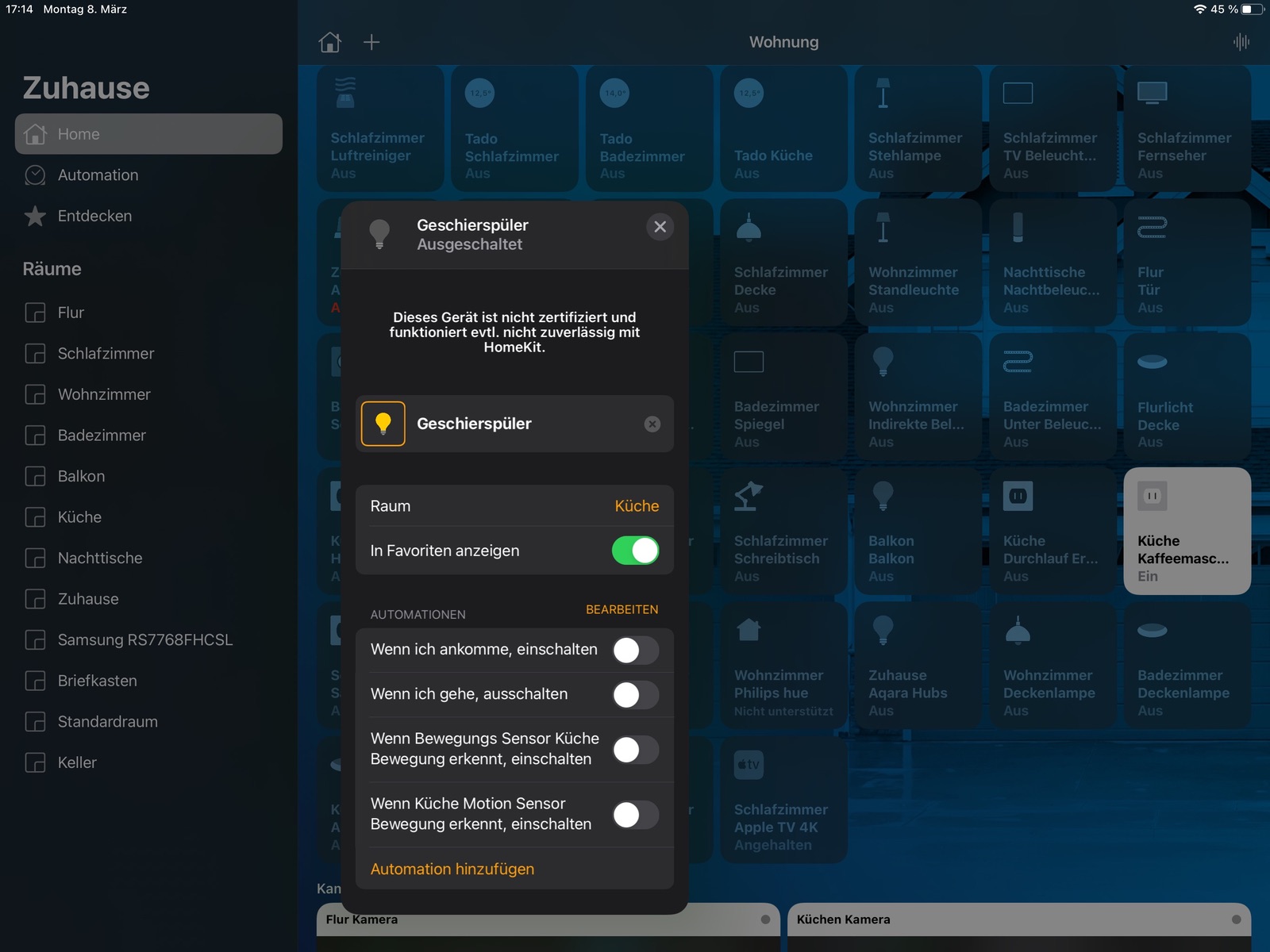Click Automation hinzufügen link

click(x=452, y=869)
